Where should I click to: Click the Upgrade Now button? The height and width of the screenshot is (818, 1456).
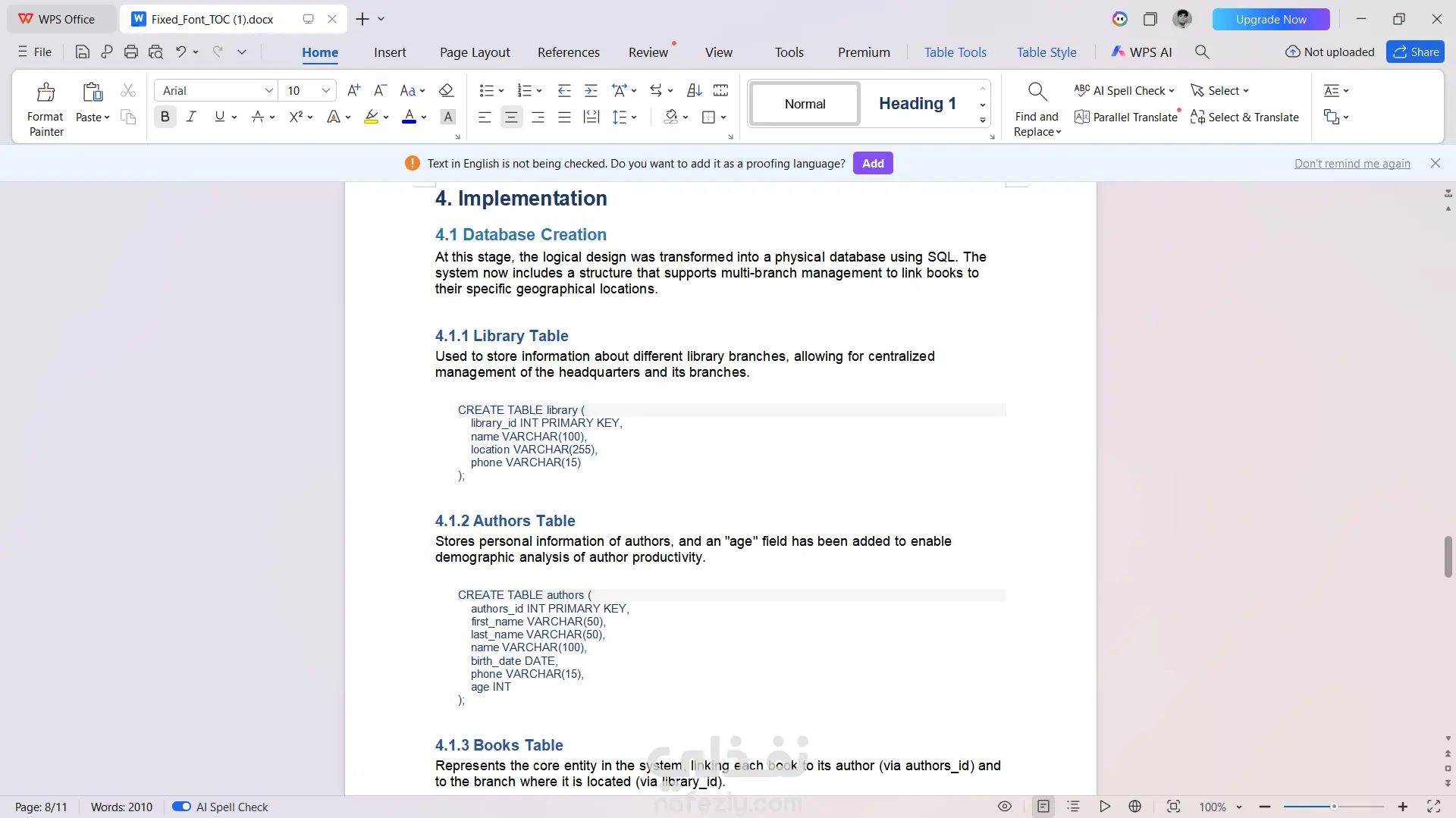[x=1271, y=19]
